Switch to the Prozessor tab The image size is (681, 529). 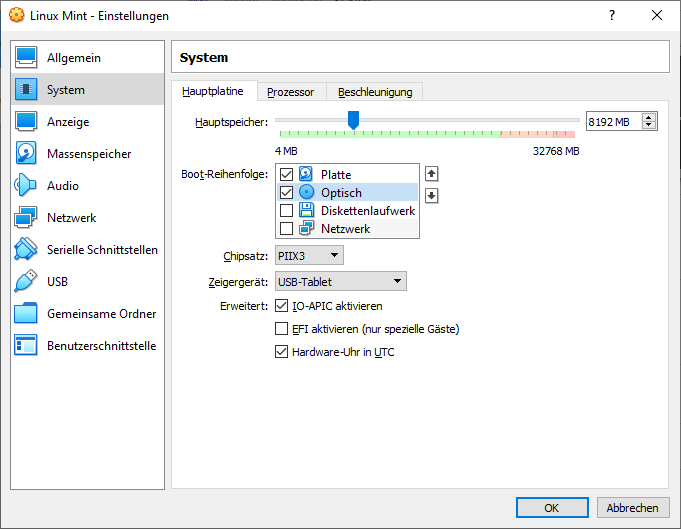coord(291,92)
